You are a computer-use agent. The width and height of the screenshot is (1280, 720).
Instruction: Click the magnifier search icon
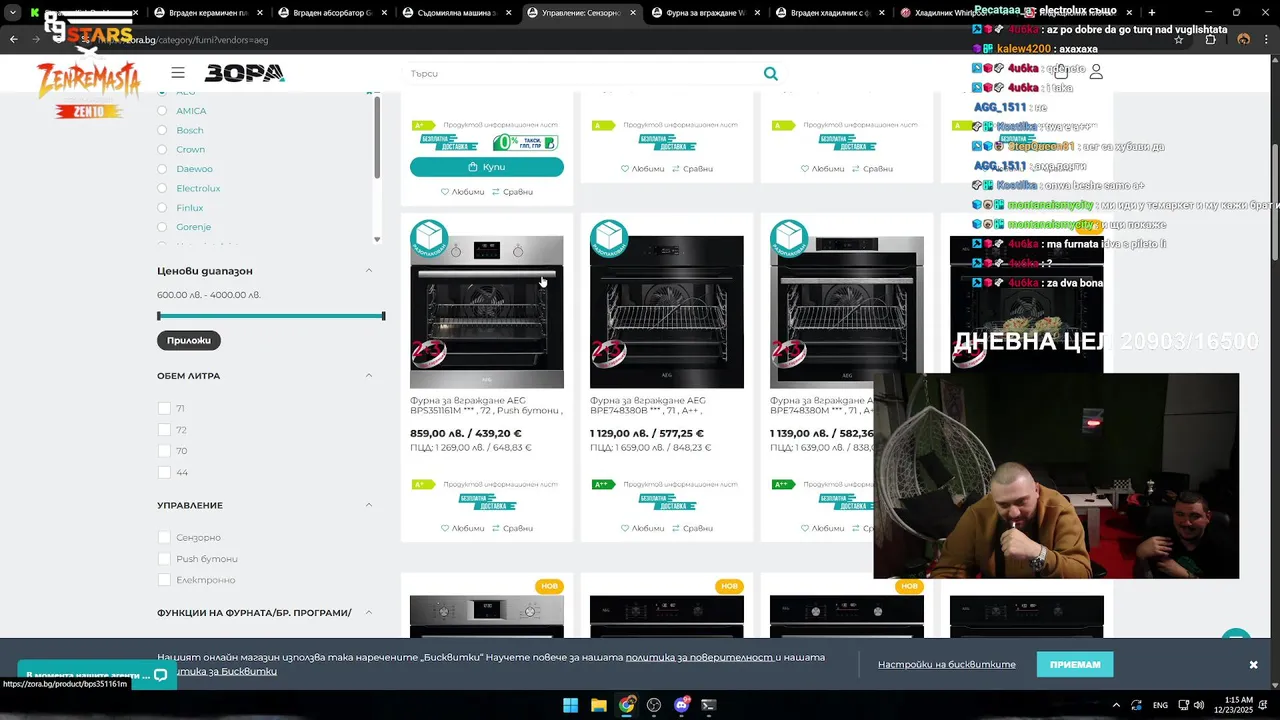770,73
